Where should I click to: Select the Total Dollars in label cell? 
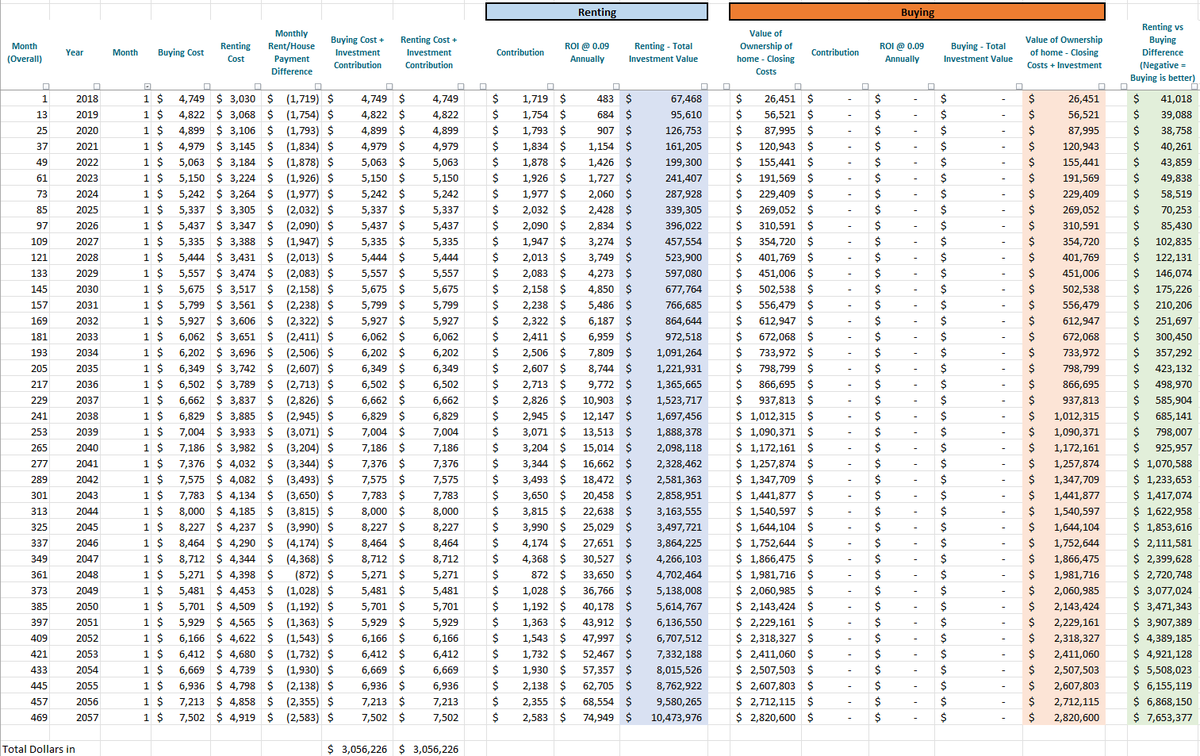click(39, 748)
